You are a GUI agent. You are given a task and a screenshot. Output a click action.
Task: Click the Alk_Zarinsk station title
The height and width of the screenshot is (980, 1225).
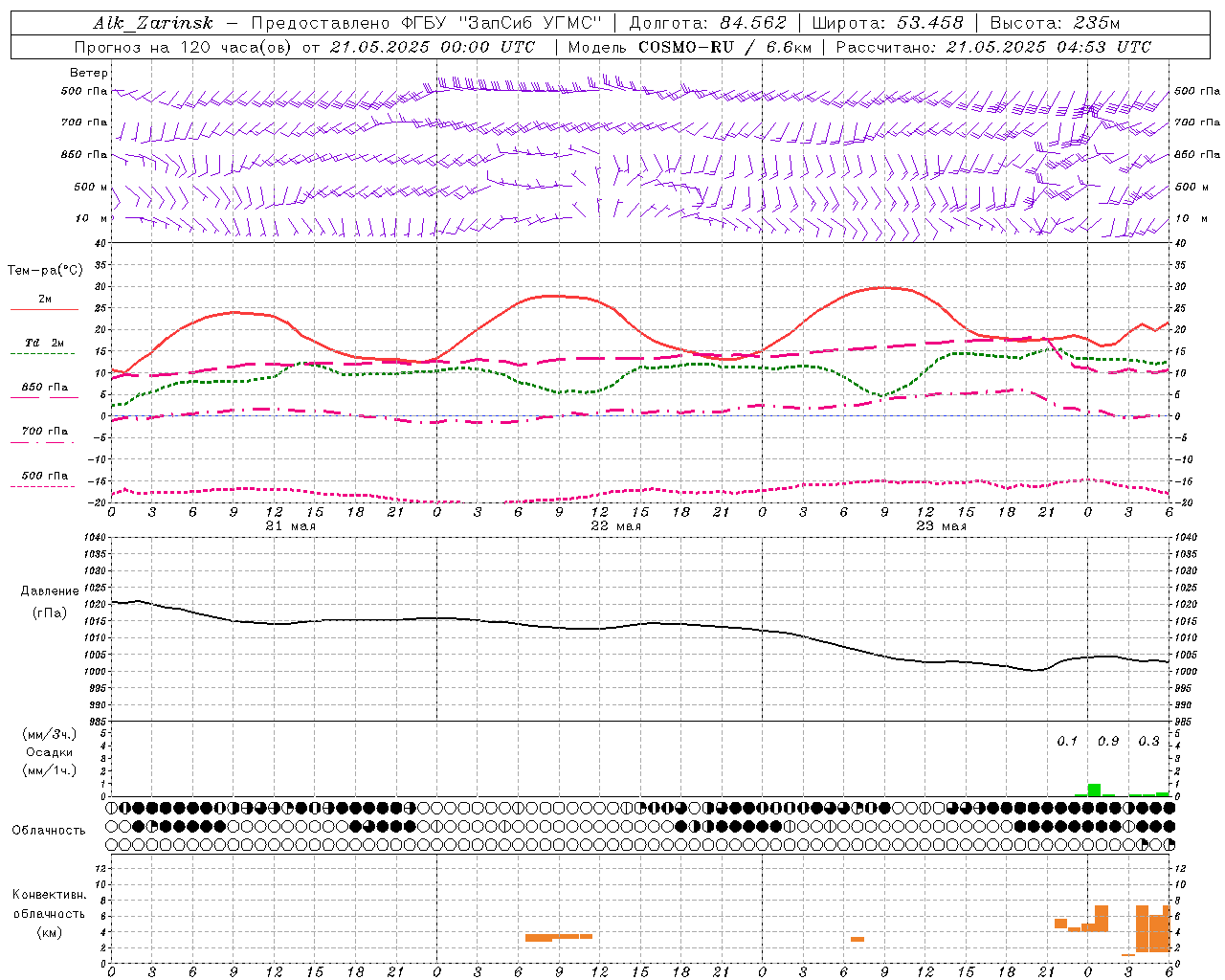pyautogui.click(x=153, y=23)
